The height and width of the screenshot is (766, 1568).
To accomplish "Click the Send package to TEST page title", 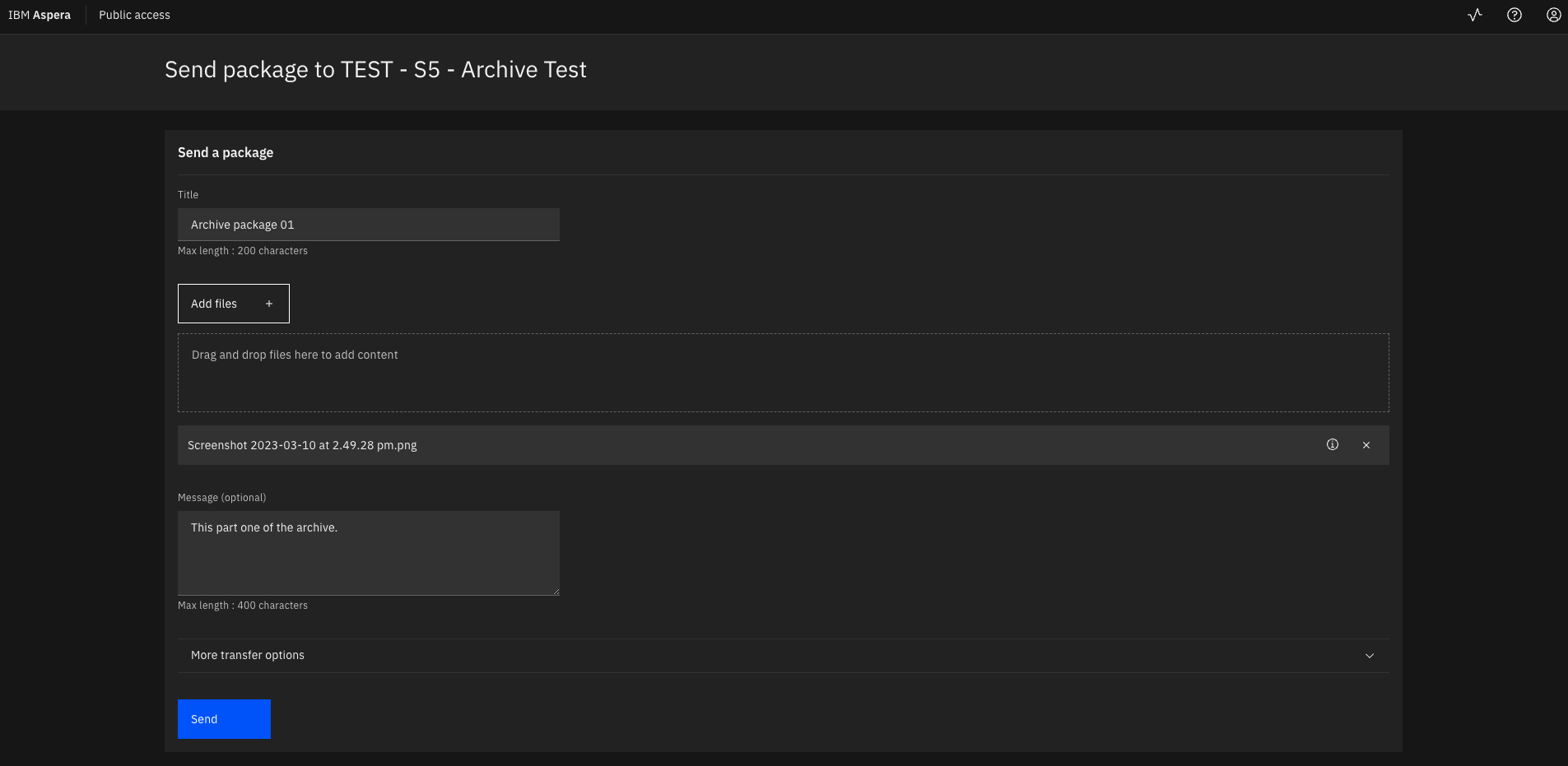I will (x=375, y=70).
